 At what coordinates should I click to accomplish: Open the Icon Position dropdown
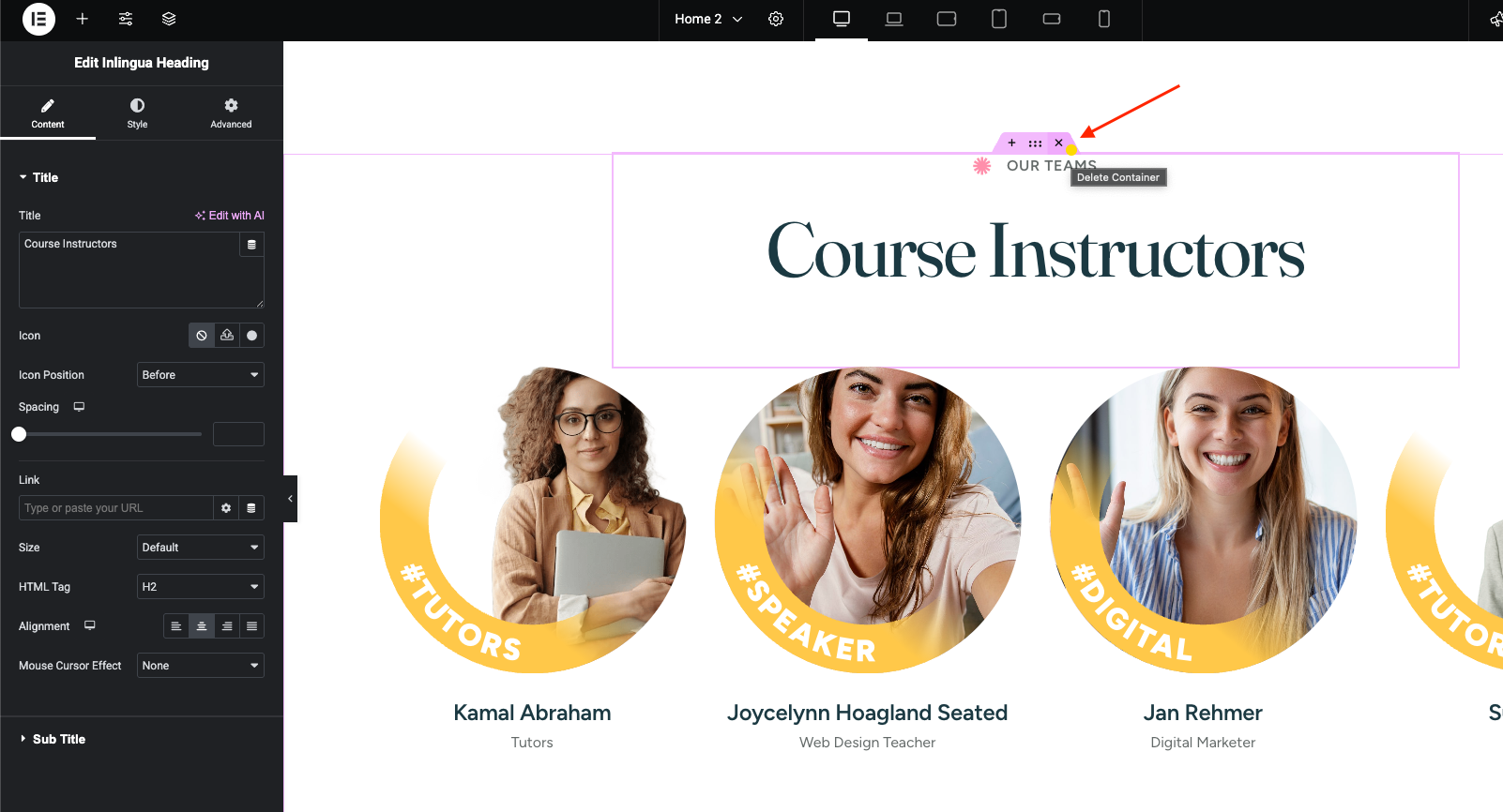click(x=200, y=375)
